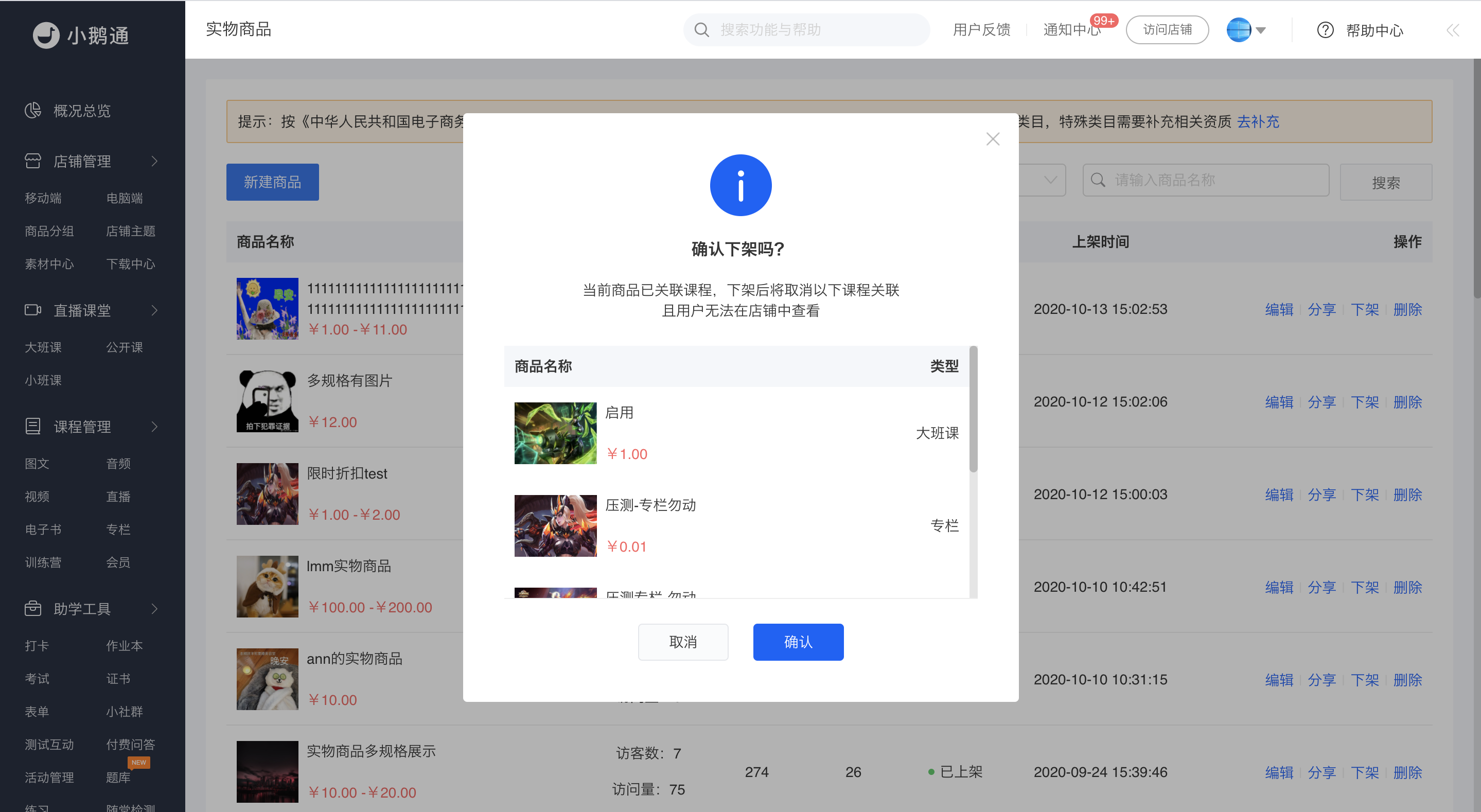Viewport: 1481px width, 812px height.
Task: Click the ann的实物商品 thumbnail
Action: click(x=268, y=679)
